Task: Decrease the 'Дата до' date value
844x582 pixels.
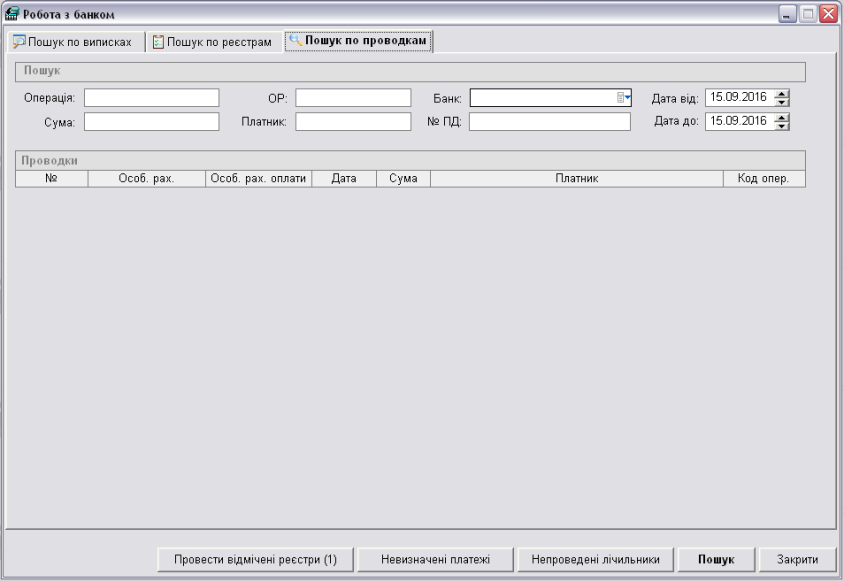Action: (x=782, y=125)
